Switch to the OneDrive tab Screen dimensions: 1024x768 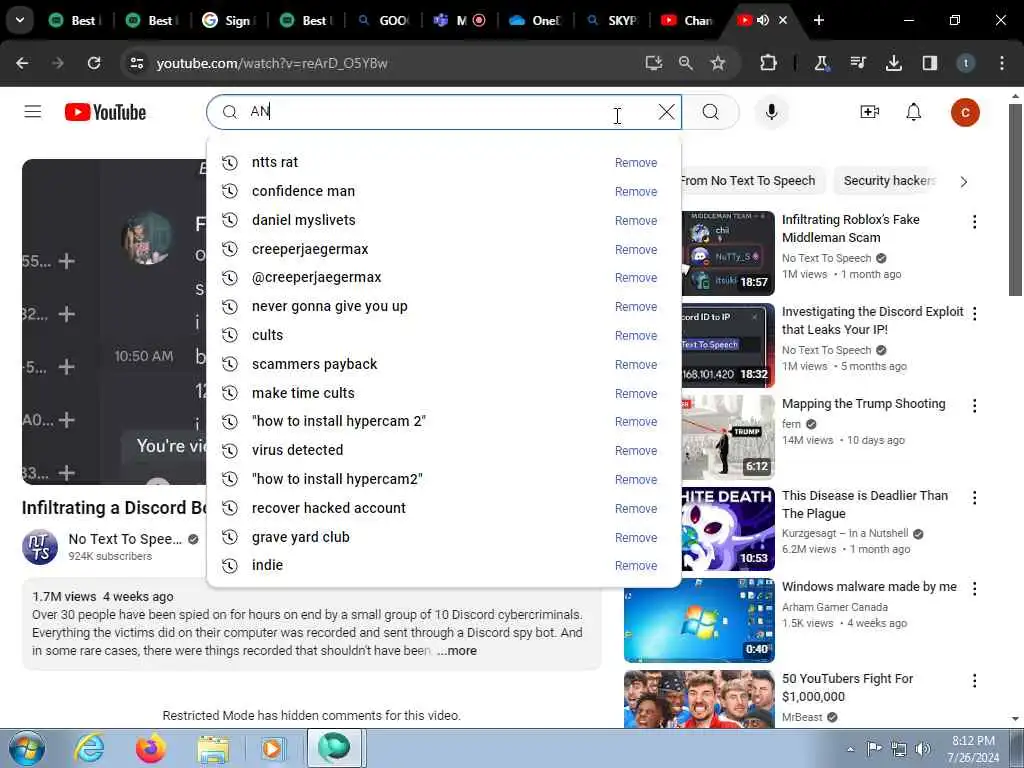[x=534, y=21]
